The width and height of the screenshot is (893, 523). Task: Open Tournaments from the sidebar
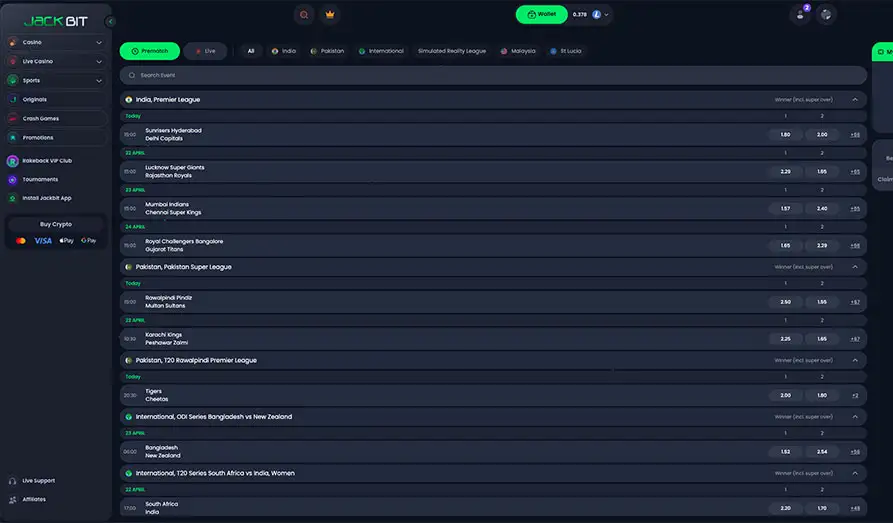pos(33,179)
